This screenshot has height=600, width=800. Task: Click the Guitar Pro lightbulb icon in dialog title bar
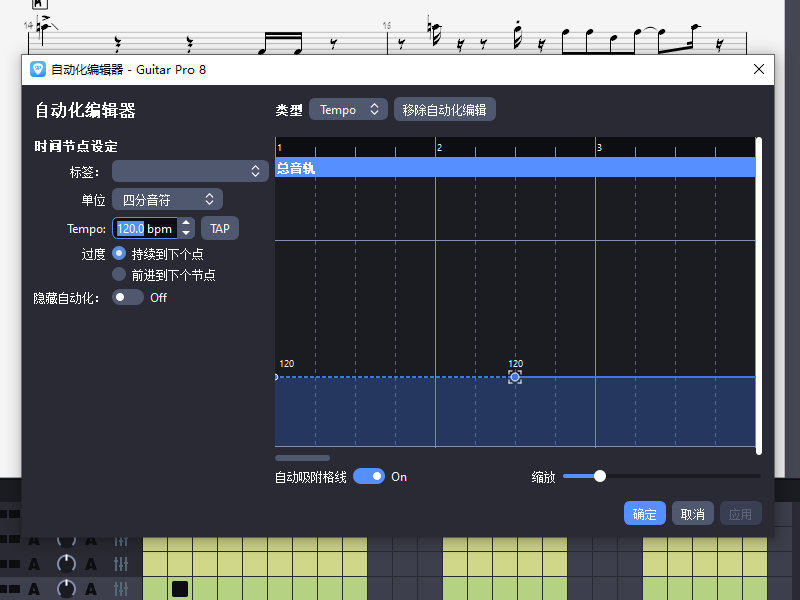pos(38,70)
